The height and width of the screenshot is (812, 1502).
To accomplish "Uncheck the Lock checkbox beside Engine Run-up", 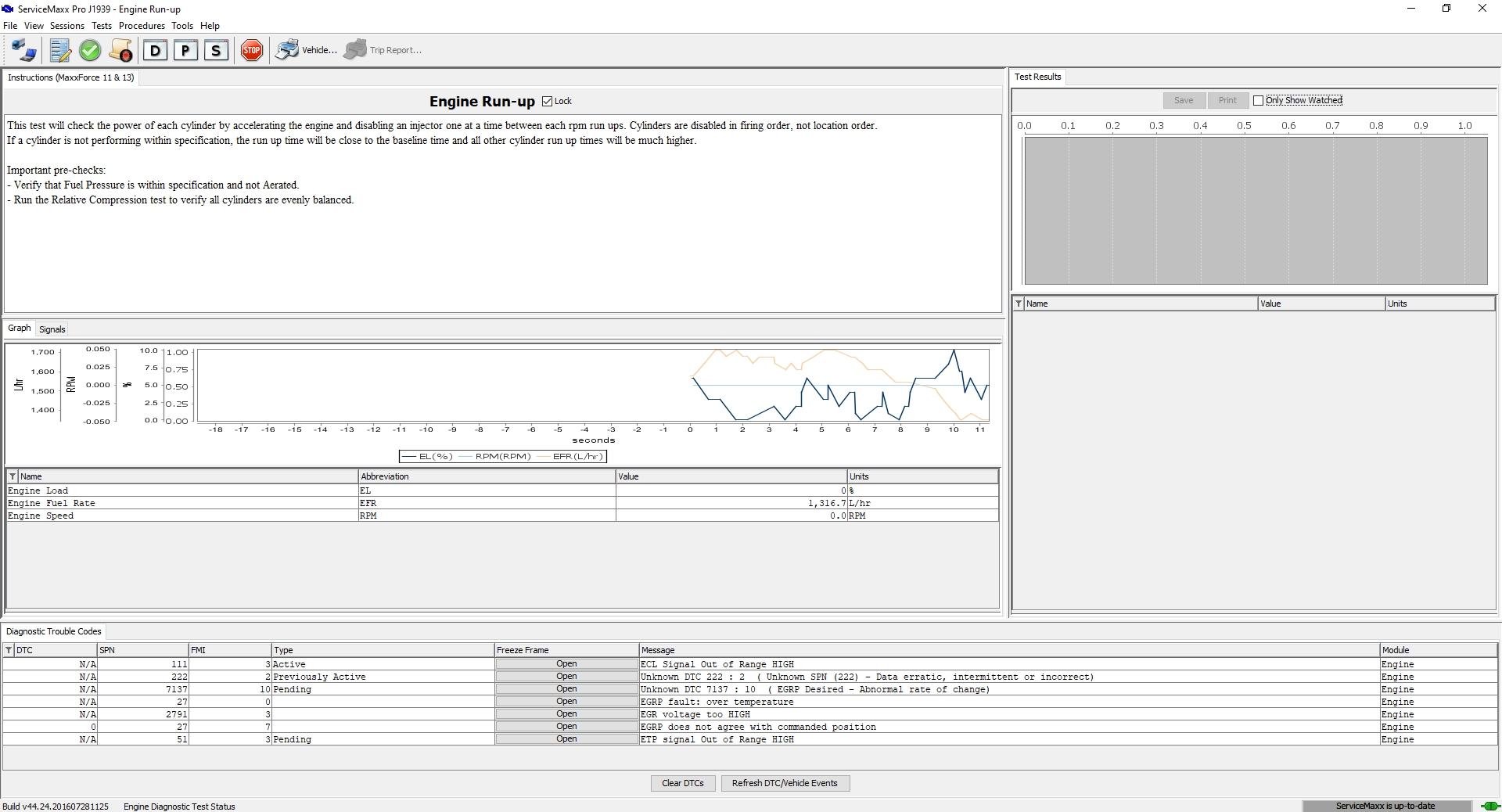I will coord(548,101).
